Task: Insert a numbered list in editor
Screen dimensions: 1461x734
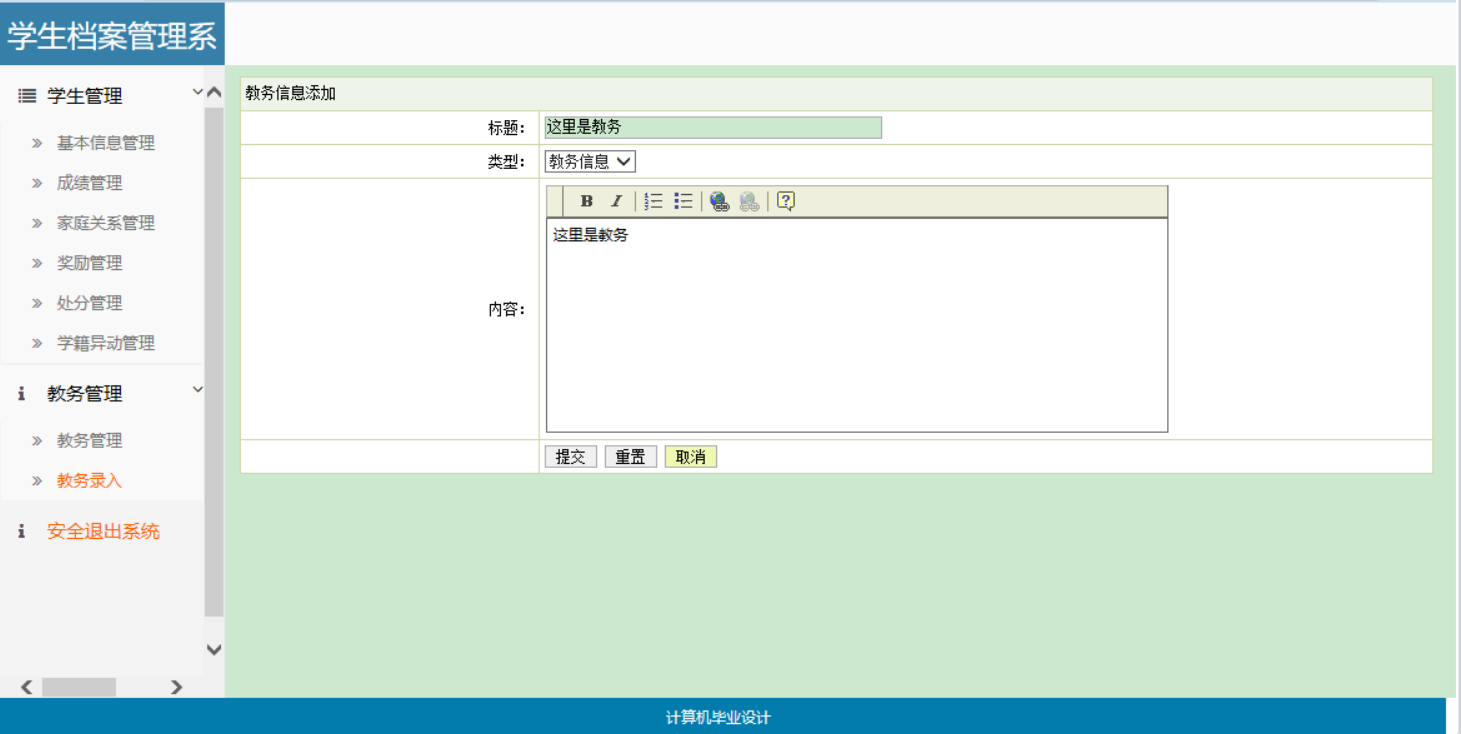Action: coord(653,201)
